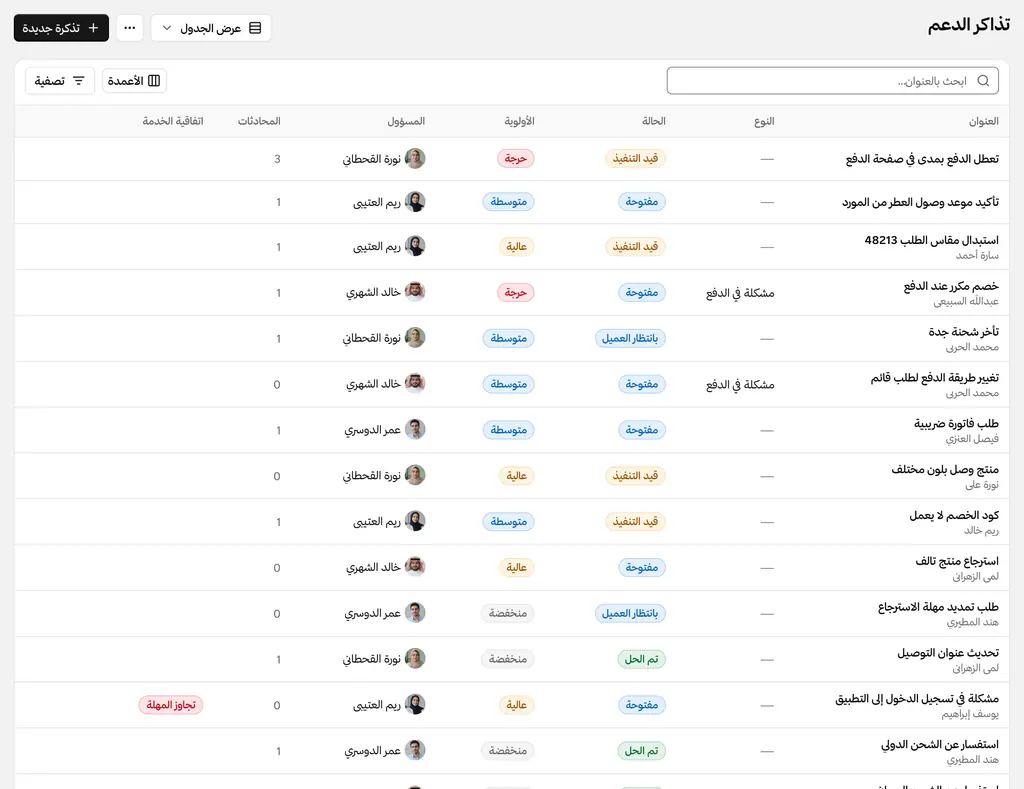Click the search magnifier icon
Image resolution: width=1024 pixels, height=789 pixels.
click(x=983, y=81)
